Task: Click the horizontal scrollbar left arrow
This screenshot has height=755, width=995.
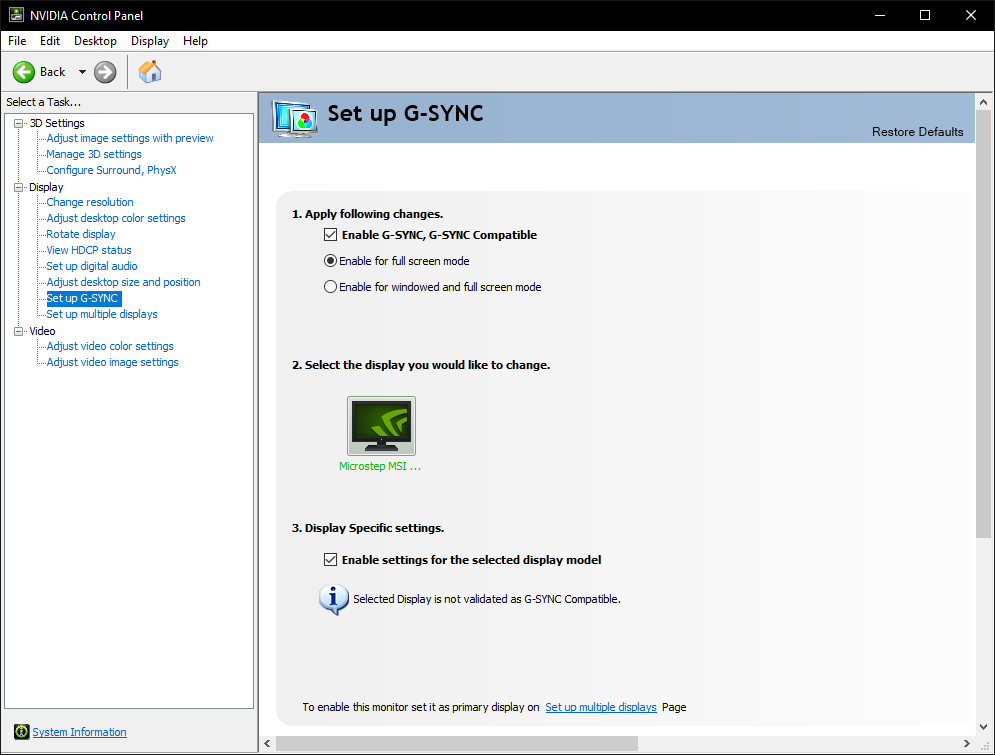Action: pos(267,744)
